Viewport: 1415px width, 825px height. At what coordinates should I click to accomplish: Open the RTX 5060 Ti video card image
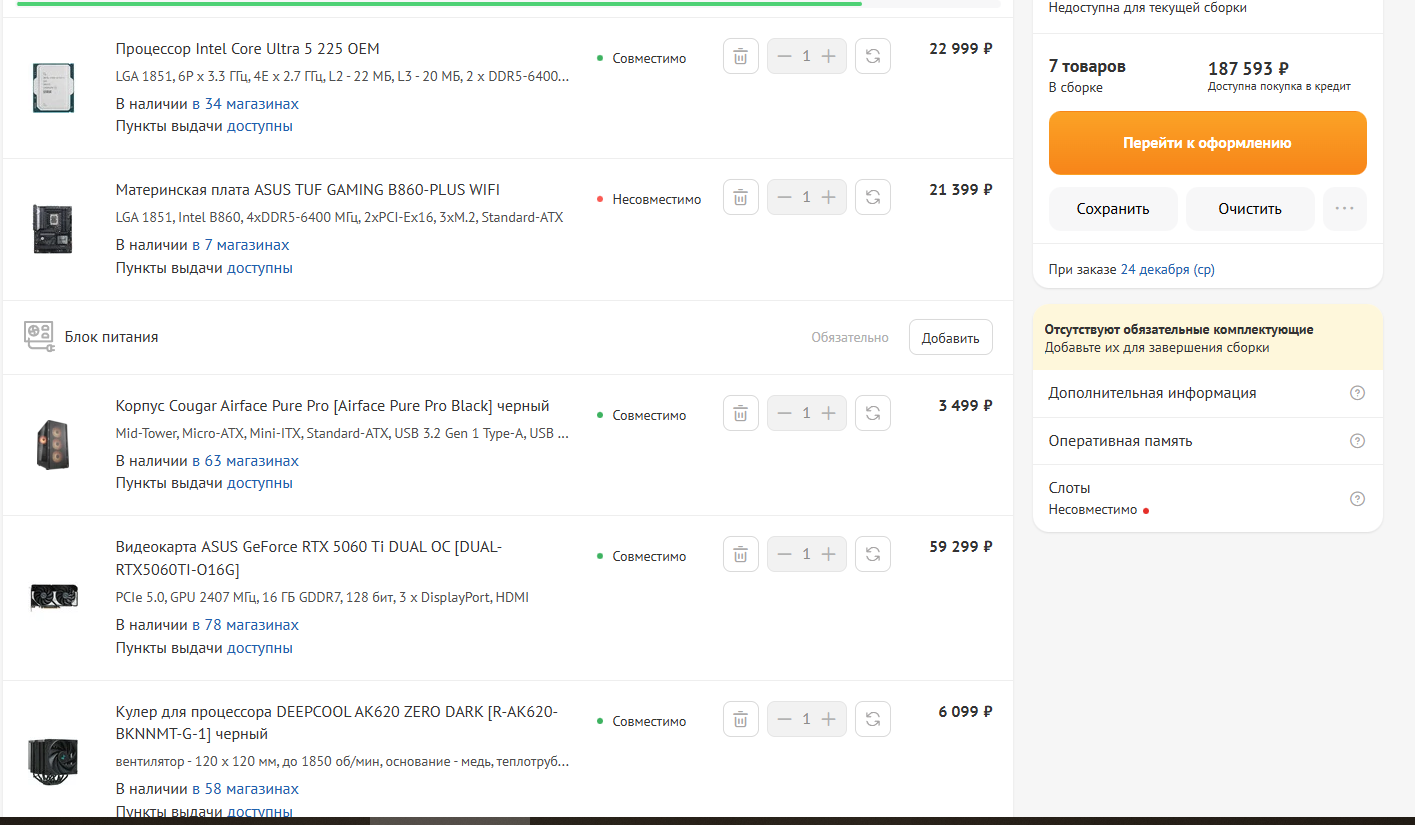(x=53, y=597)
